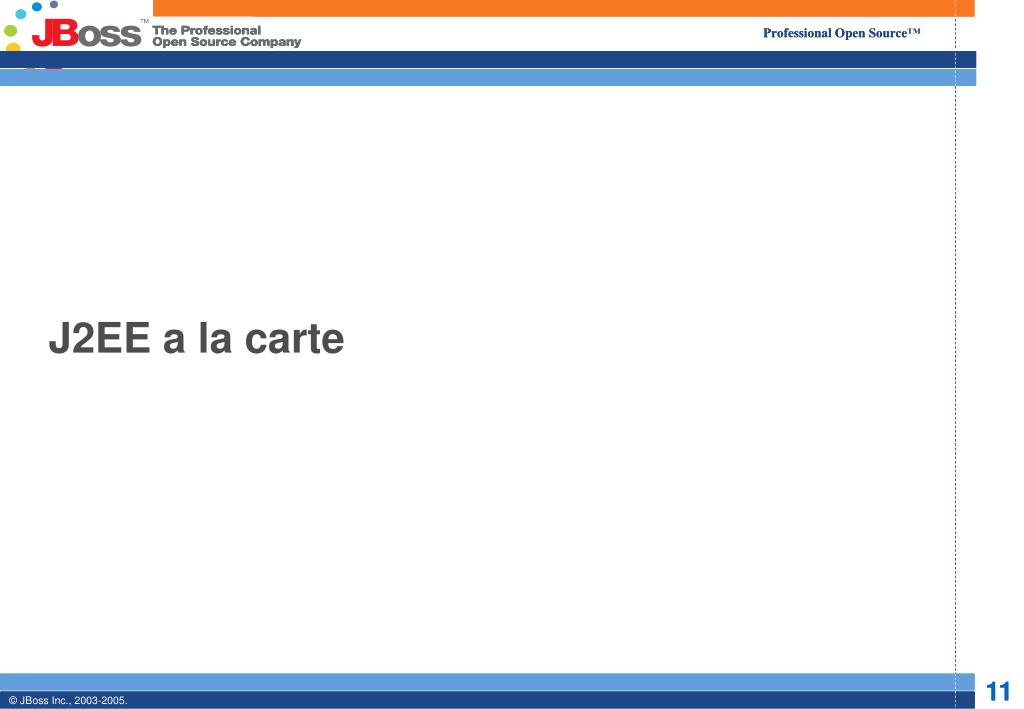Select the 'J2EE a la carte' title
Image resolution: width=1024 pixels, height=709 pixels.
coord(197,338)
